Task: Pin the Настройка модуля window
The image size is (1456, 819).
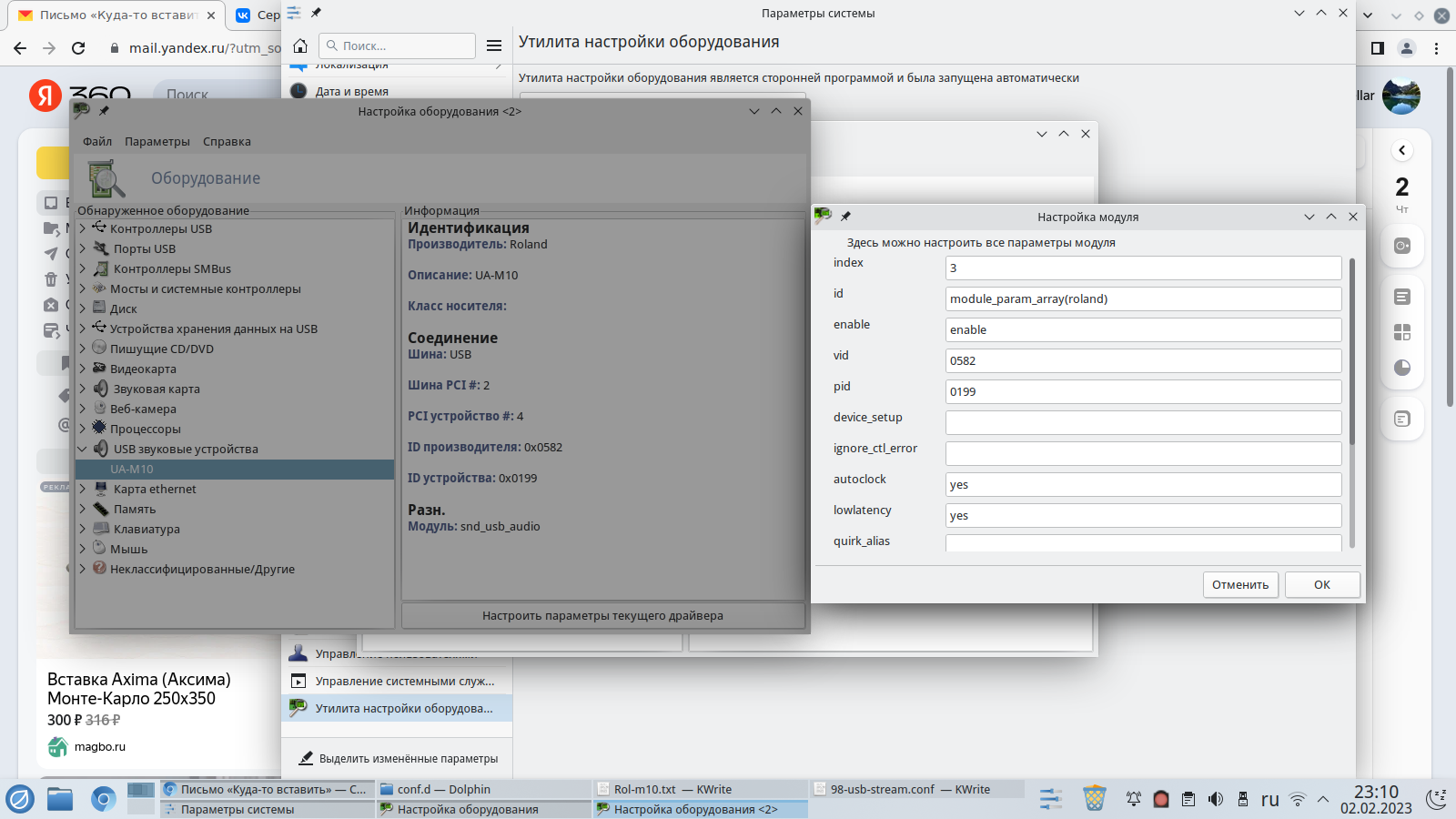Action: (x=845, y=217)
